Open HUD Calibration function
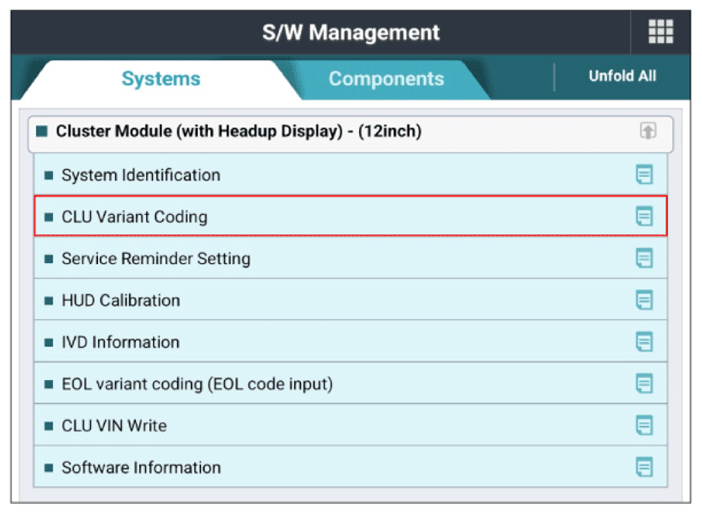Viewport: 702px width, 514px height. pyautogui.click(x=351, y=300)
